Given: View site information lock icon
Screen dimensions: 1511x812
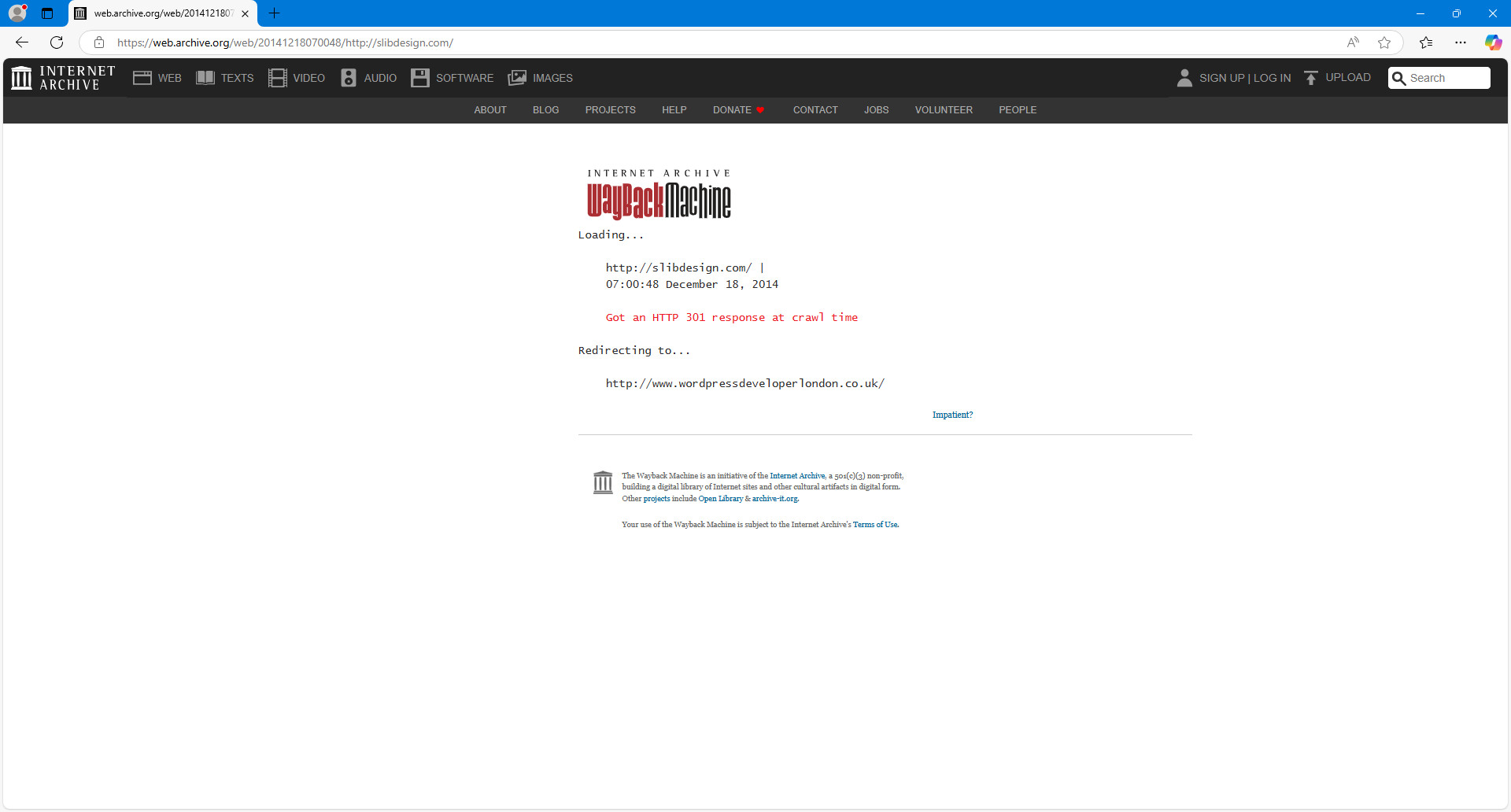Looking at the screenshot, I should pyautogui.click(x=99, y=42).
